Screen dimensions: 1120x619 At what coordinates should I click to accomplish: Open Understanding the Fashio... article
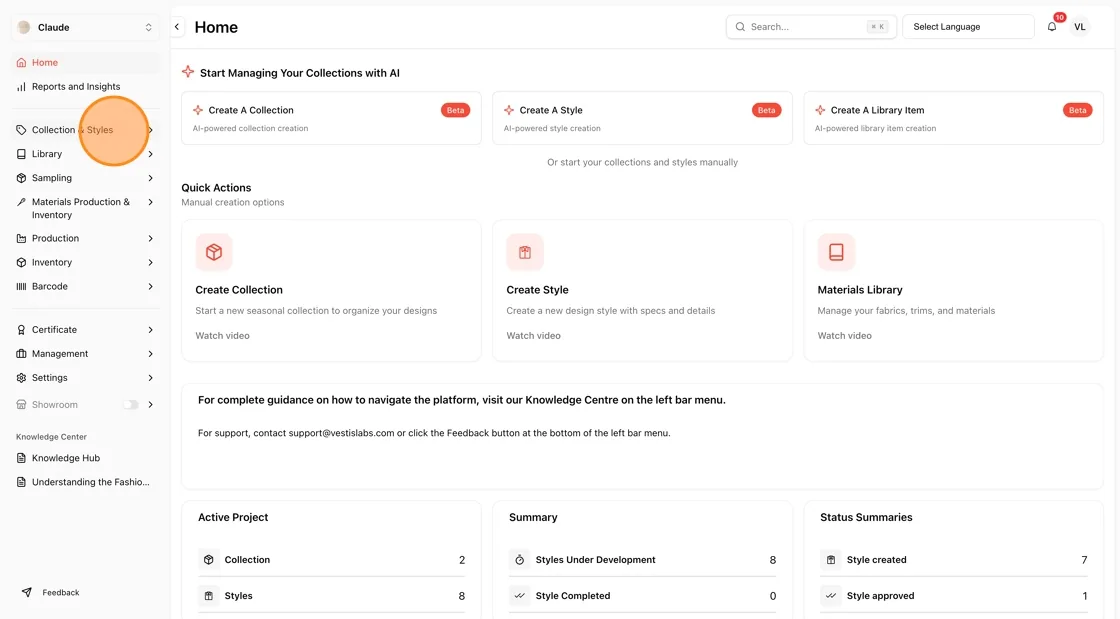coord(85,482)
